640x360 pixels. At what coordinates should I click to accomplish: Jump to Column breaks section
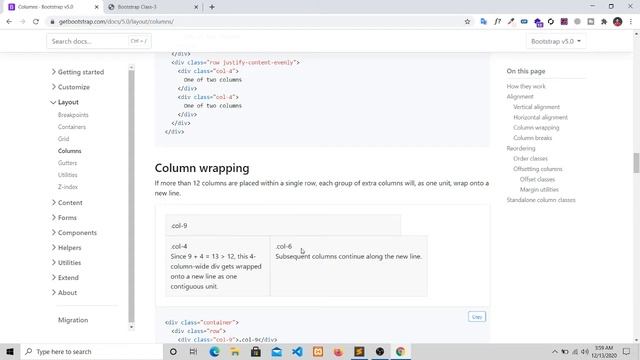(532, 138)
